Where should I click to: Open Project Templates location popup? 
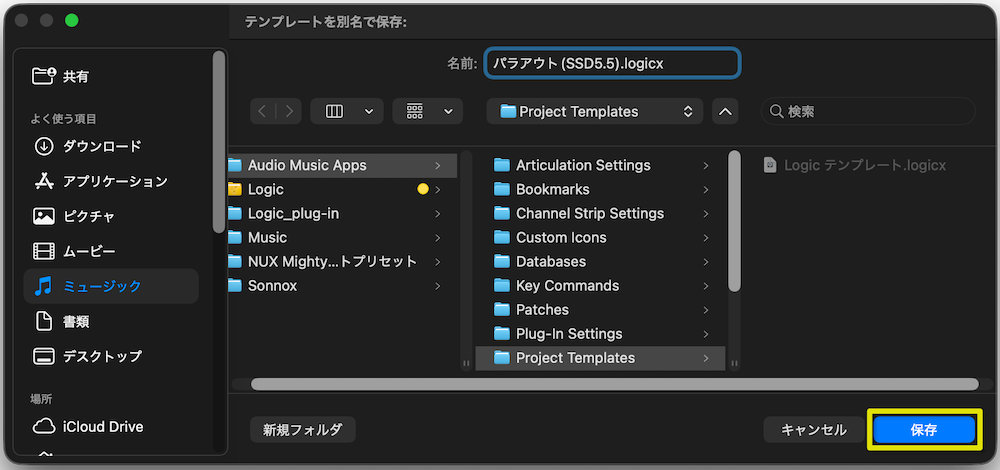(595, 112)
